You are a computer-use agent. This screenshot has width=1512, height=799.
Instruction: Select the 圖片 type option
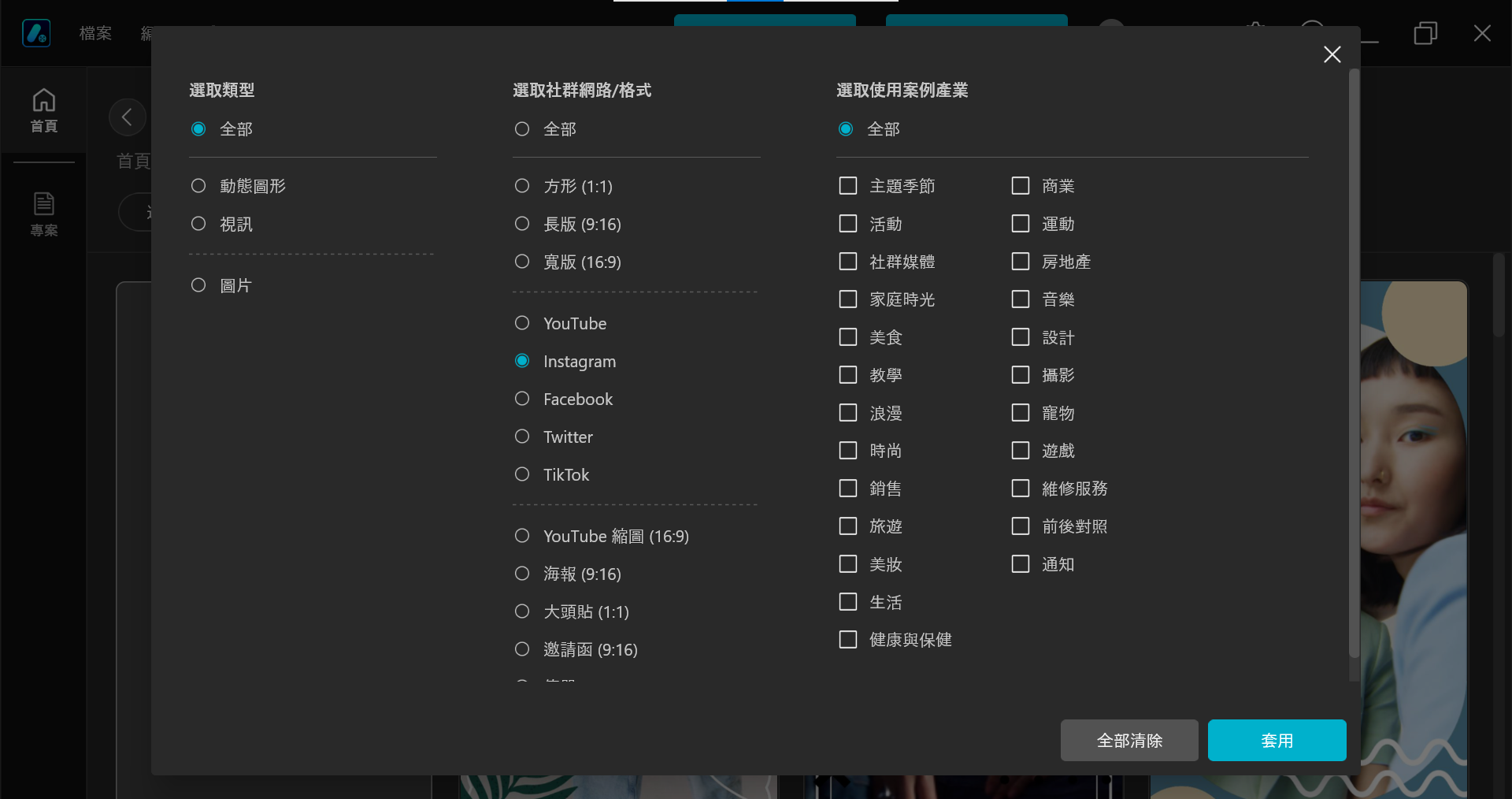click(x=198, y=285)
